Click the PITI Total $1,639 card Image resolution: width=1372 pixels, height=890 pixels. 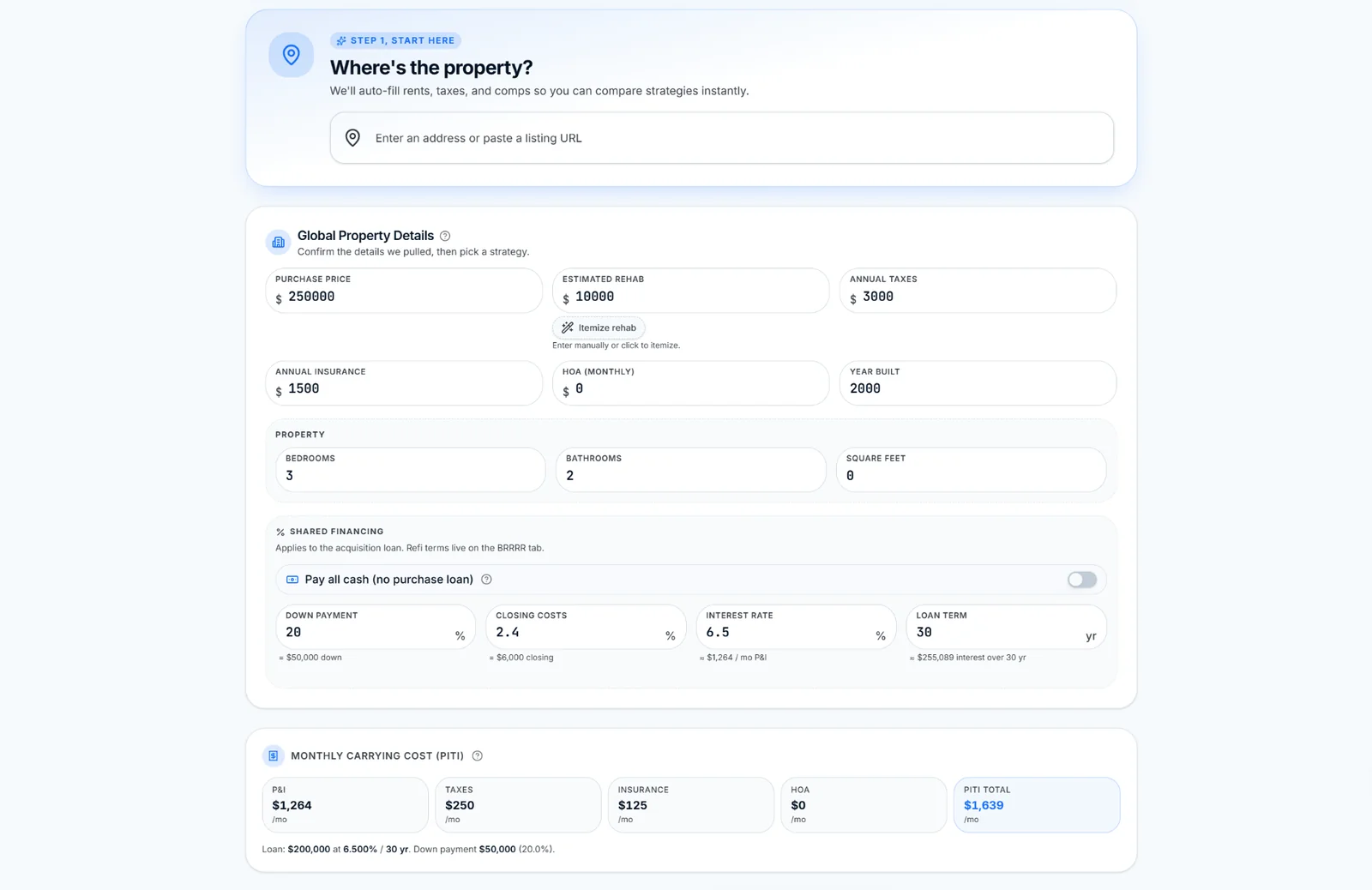point(1037,805)
